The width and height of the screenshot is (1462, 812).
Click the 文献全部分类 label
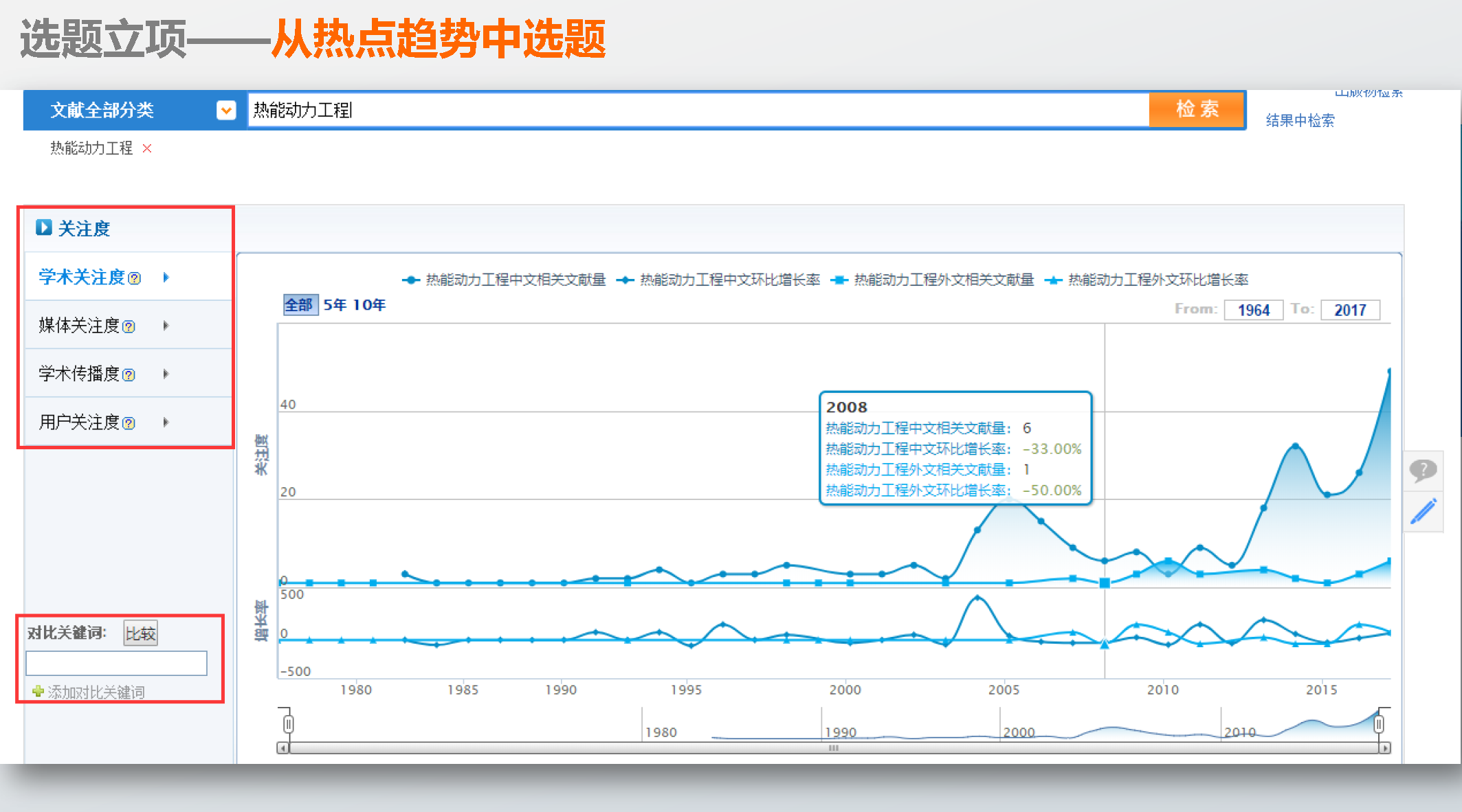tap(102, 110)
